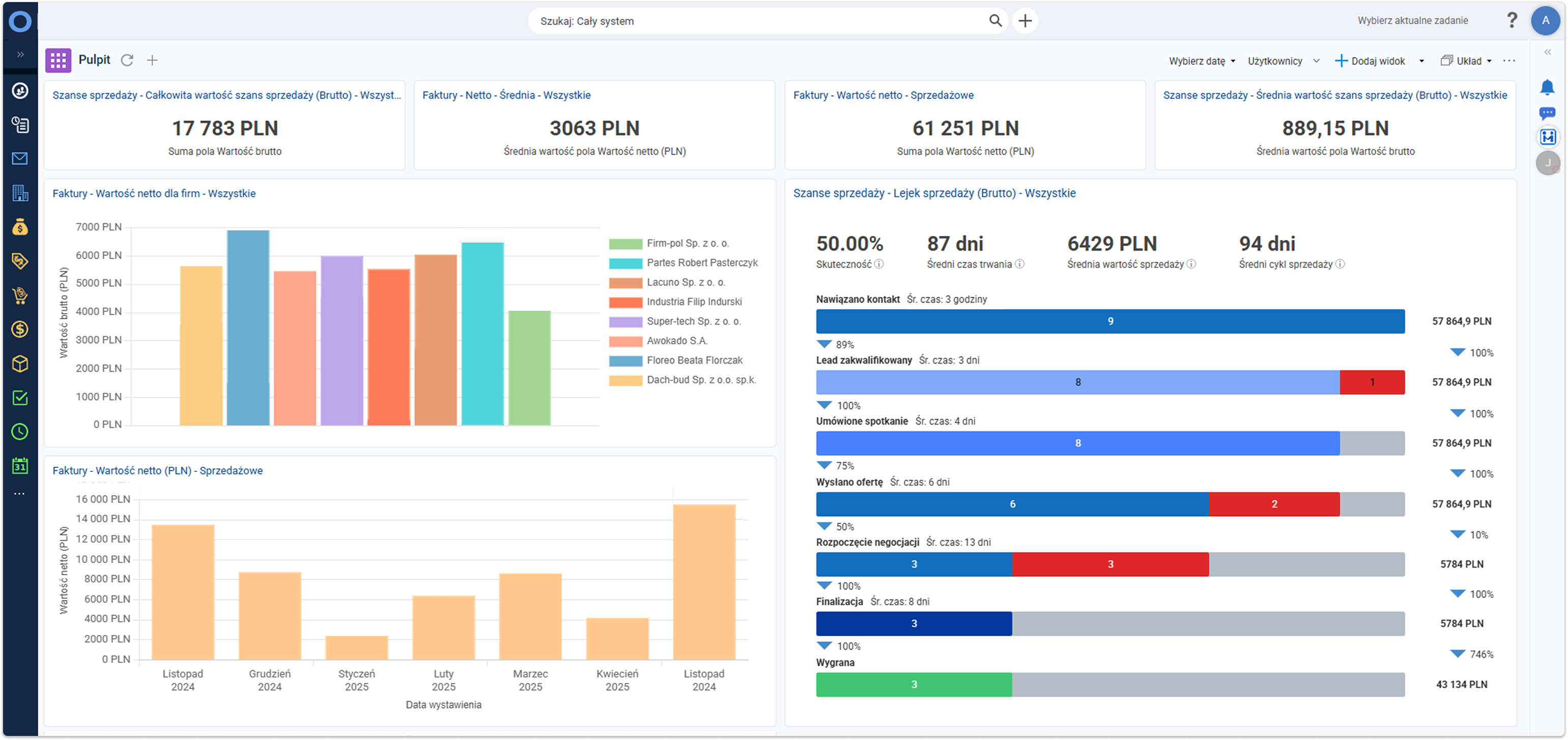
Task: Click the clock time-tracking sidebar icon
Action: coord(19,432)
